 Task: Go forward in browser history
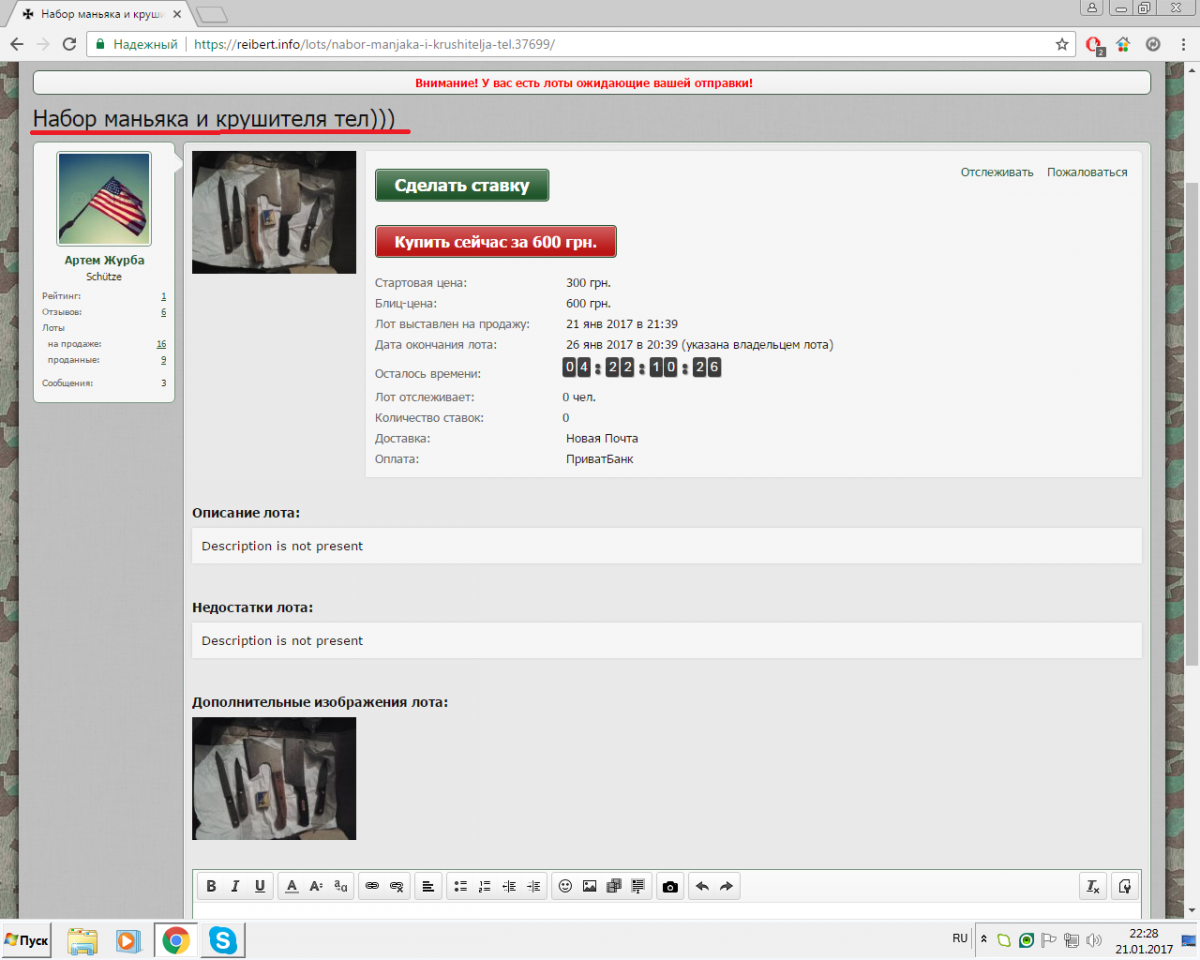tap(43, 44)
